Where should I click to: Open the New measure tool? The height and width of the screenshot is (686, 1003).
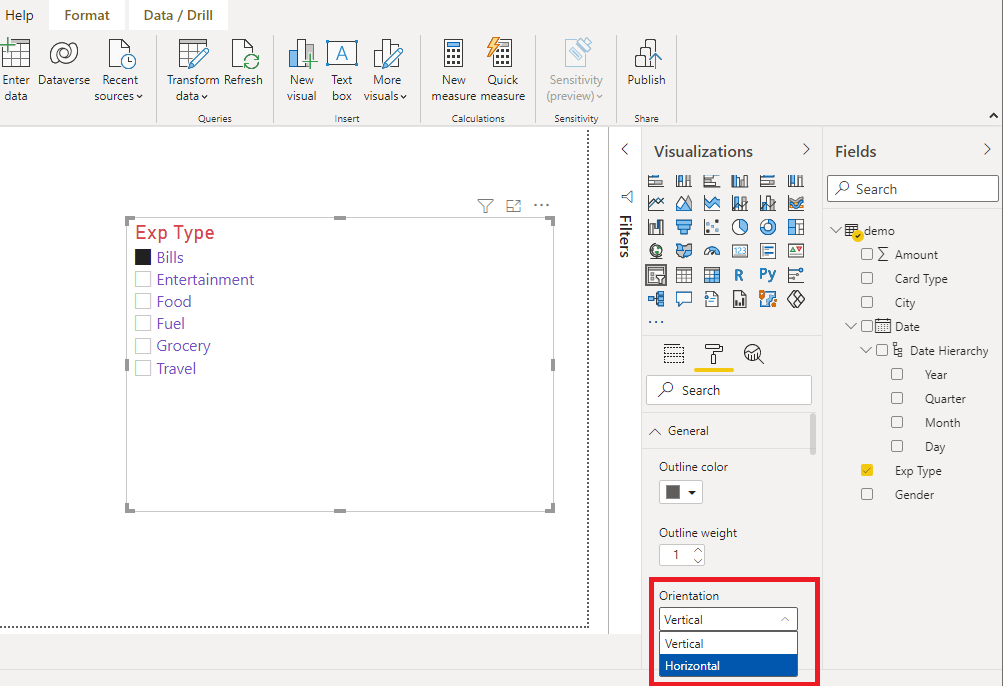pyautogui.click(x=453, y=68)
